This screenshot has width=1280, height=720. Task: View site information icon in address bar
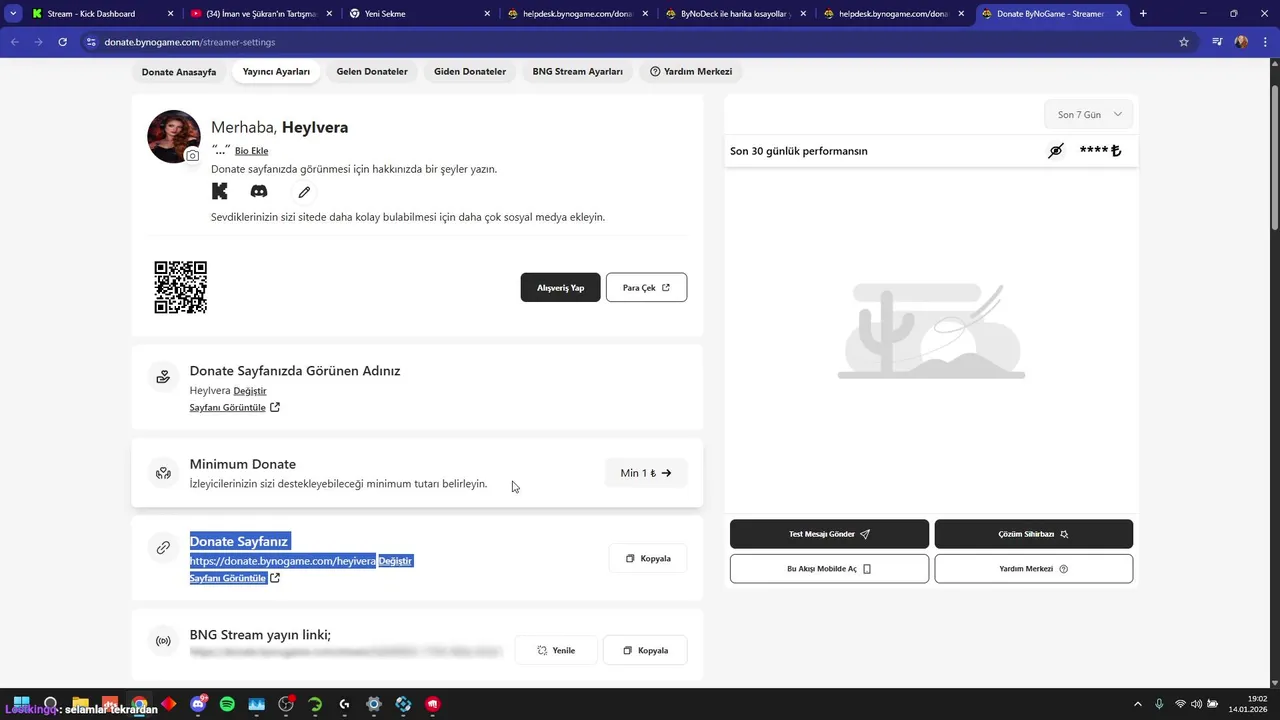91,42
